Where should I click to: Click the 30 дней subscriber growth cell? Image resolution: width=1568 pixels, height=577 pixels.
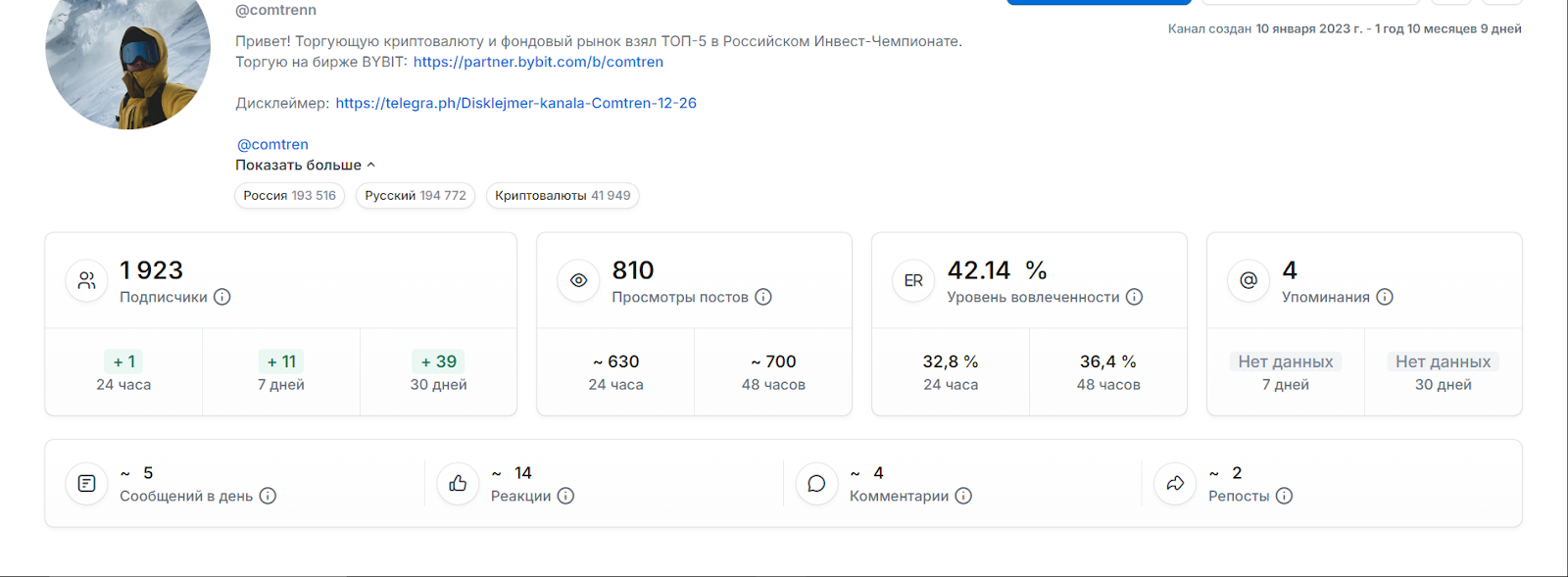pyautogui.click(x=438, y=372)
